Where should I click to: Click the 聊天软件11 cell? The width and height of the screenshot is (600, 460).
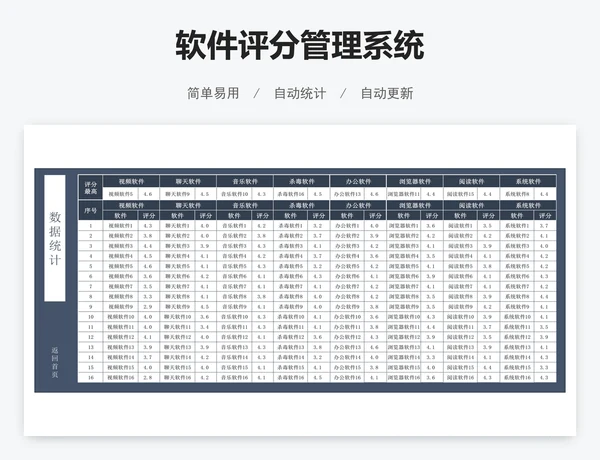point(177,327)
